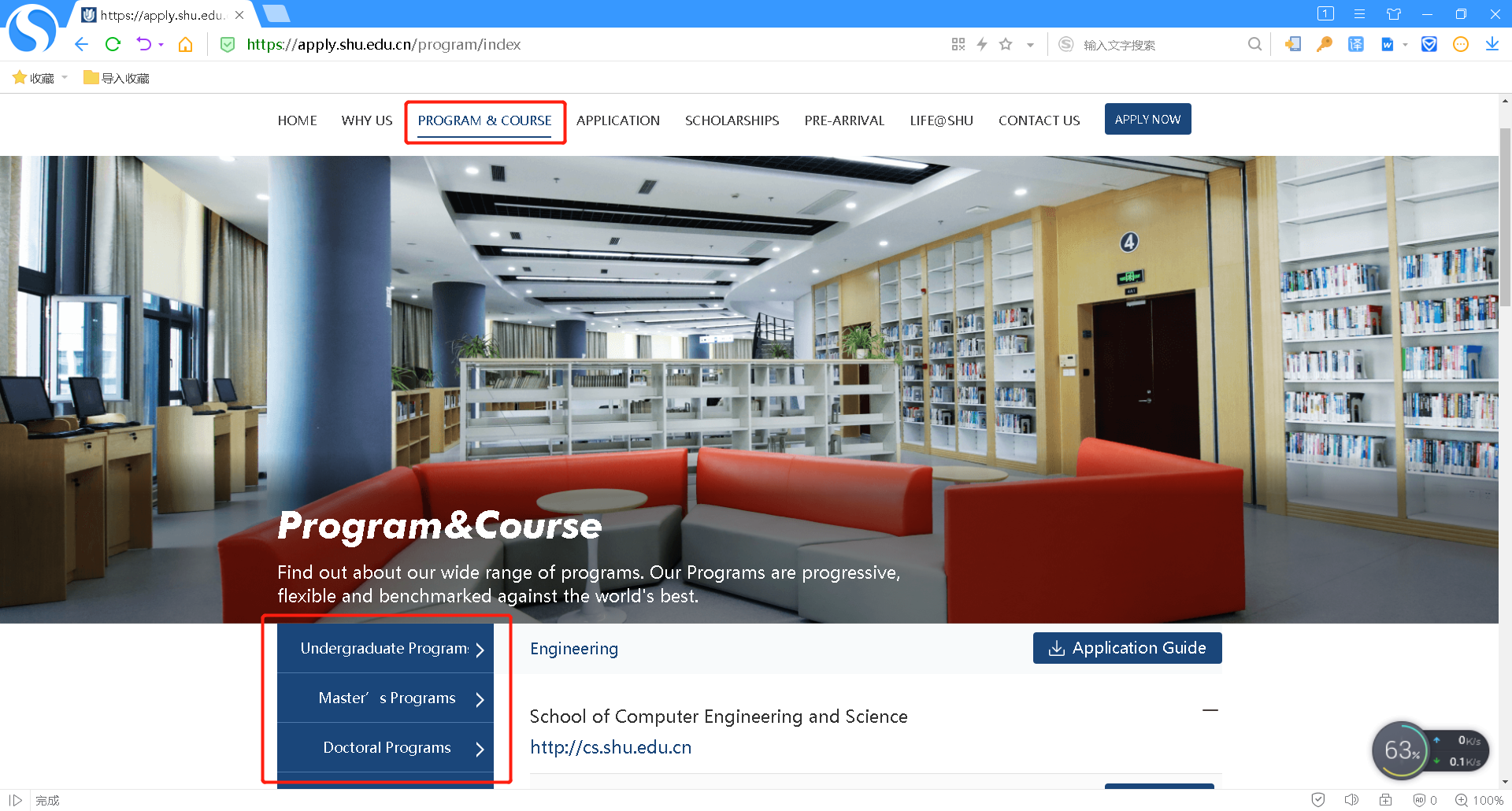Open the 导入收藏 folder
This screenshot has width=1512, height=811.
117,78
